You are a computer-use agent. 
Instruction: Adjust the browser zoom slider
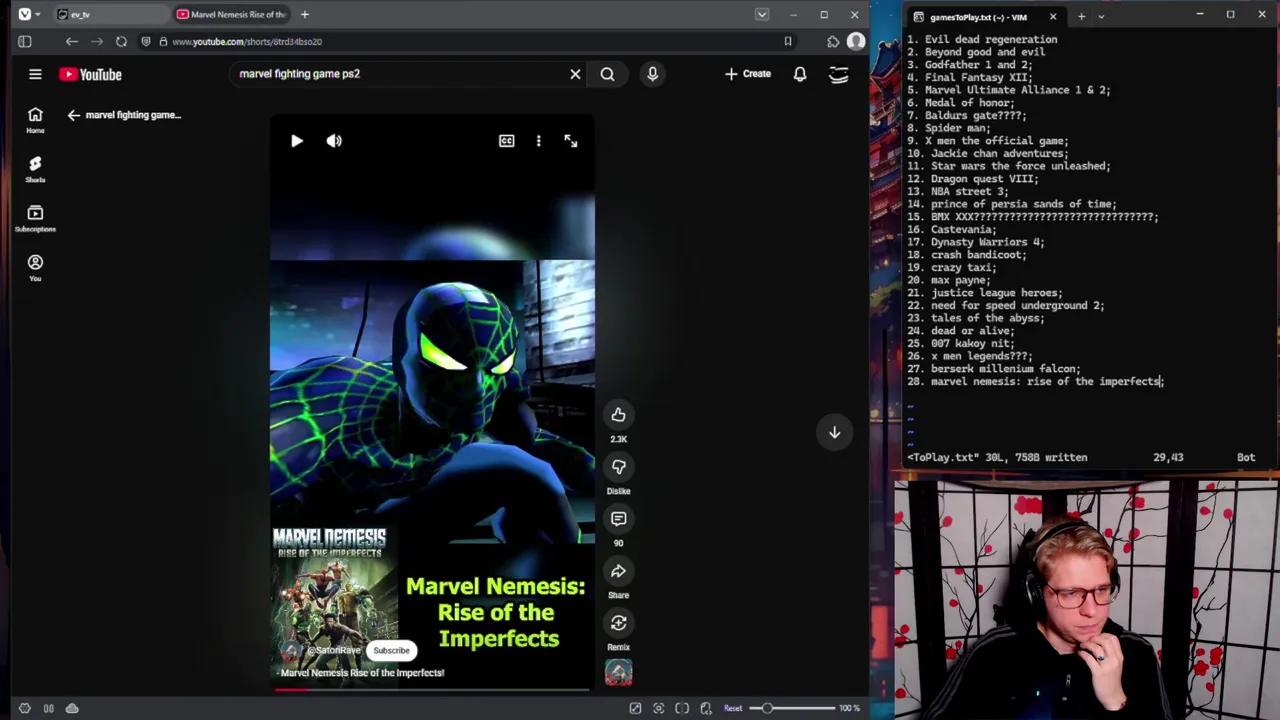(x=790, y=708)
